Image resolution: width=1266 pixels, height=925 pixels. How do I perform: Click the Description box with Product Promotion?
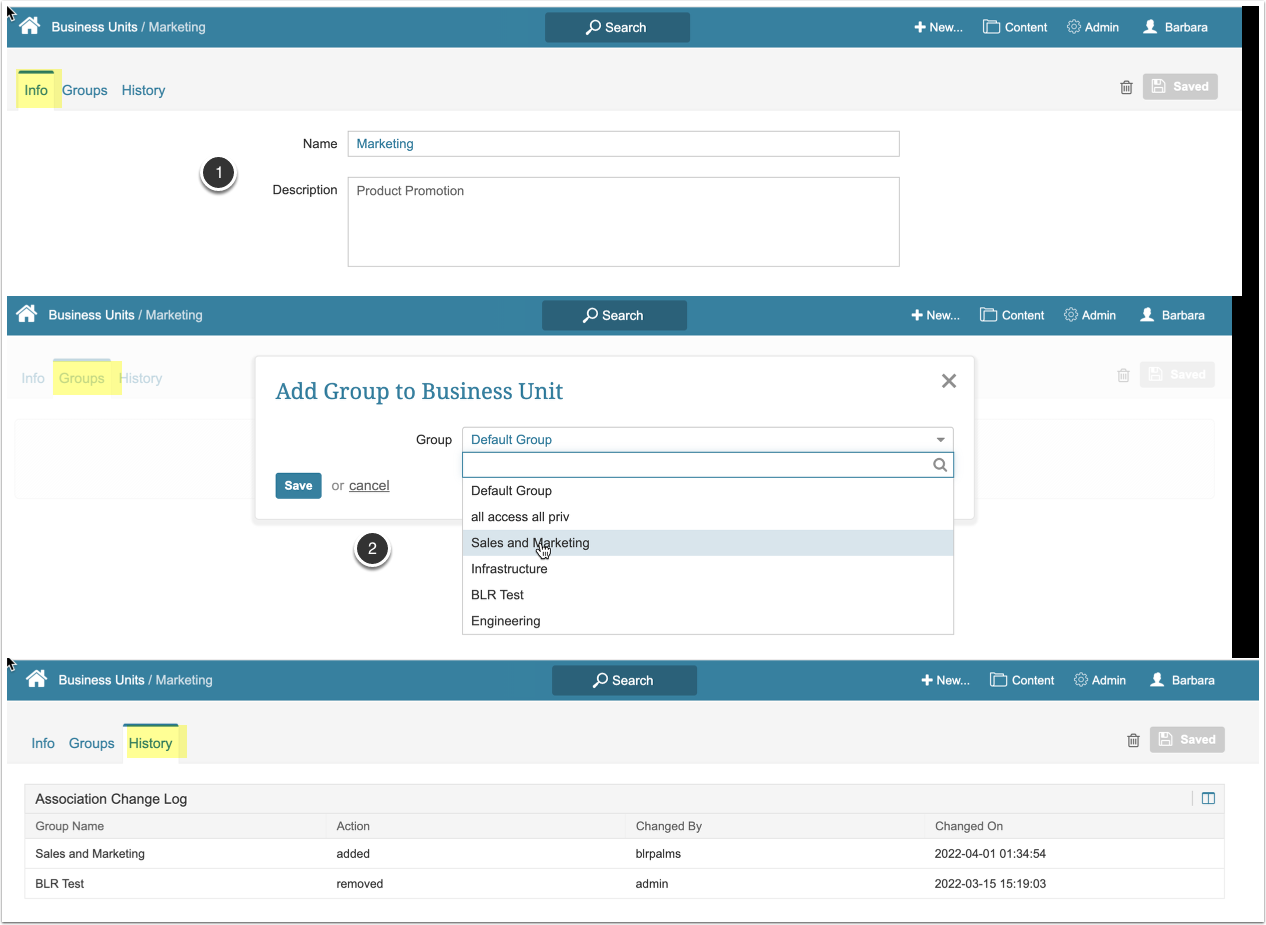tap(623, 222)
